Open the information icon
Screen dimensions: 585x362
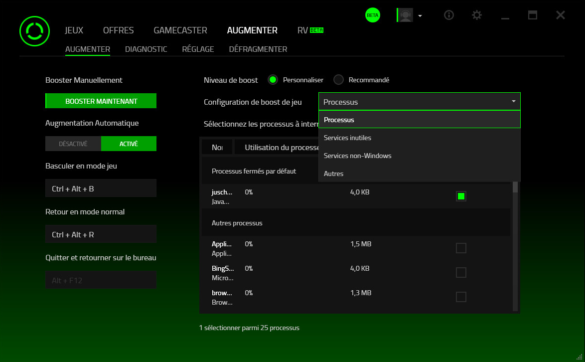point(448,15)
